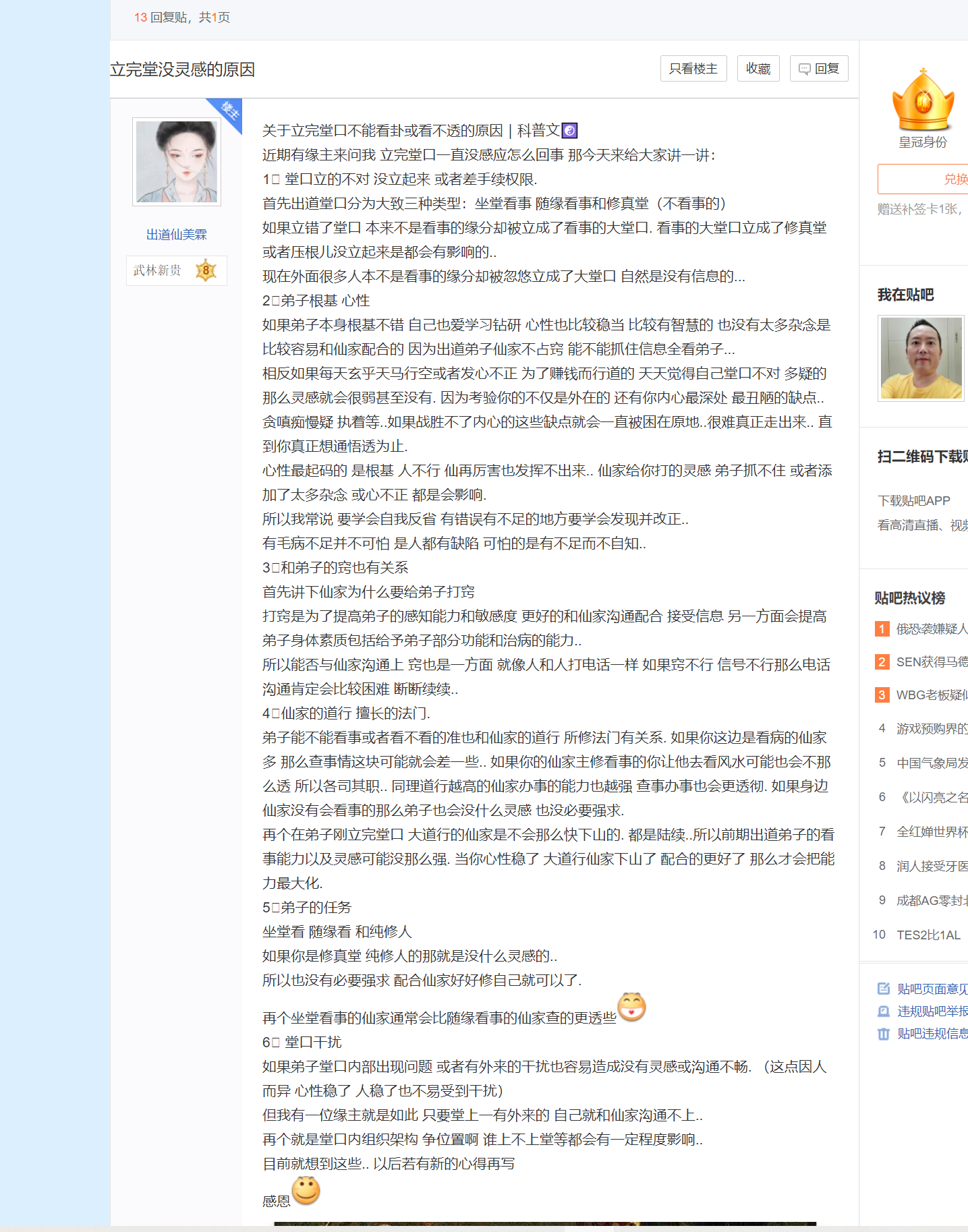Click the post line 3和弟子的窍也有关系

[335, 568]
